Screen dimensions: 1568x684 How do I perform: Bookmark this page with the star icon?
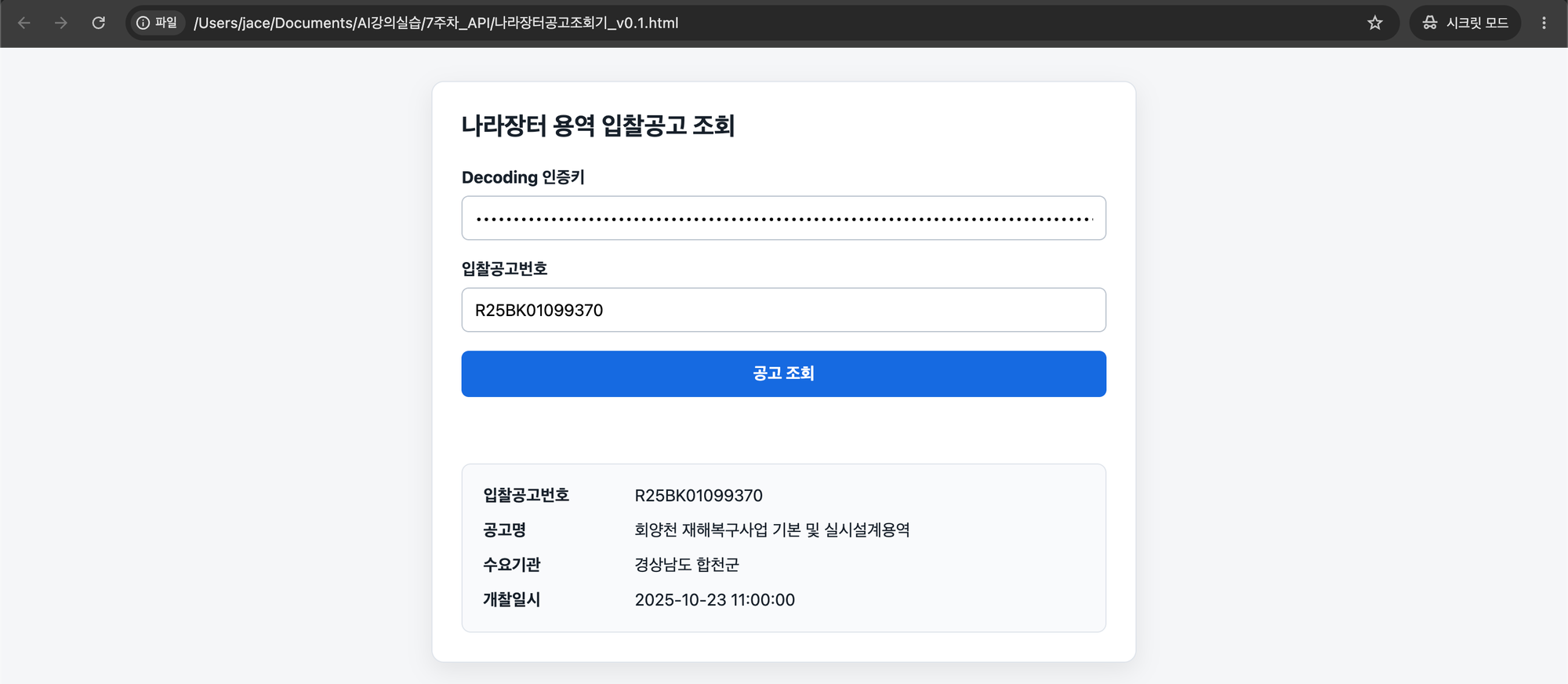pos(1375,23)
